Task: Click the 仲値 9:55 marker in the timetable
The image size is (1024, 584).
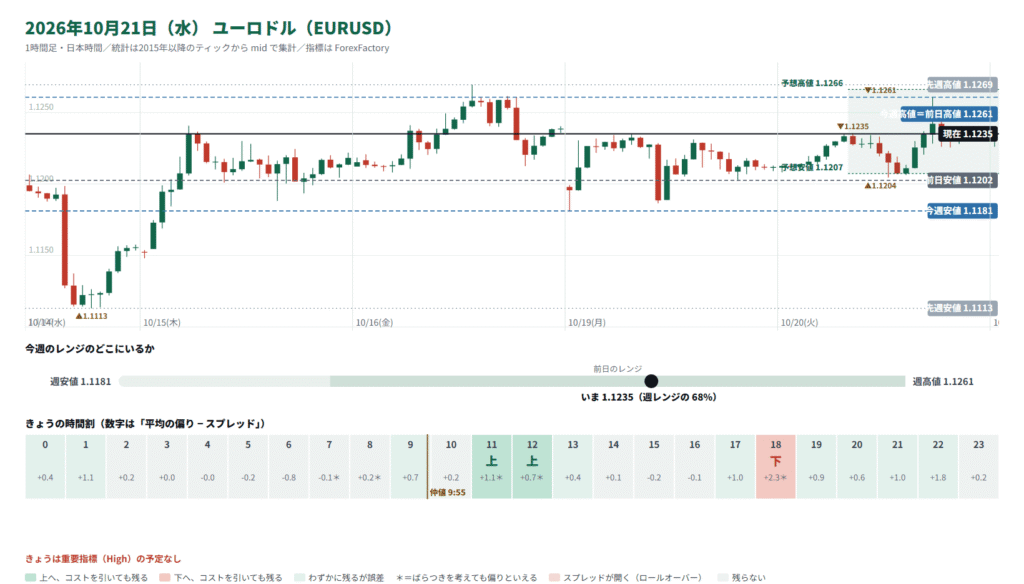Action: tap(448, 493)
